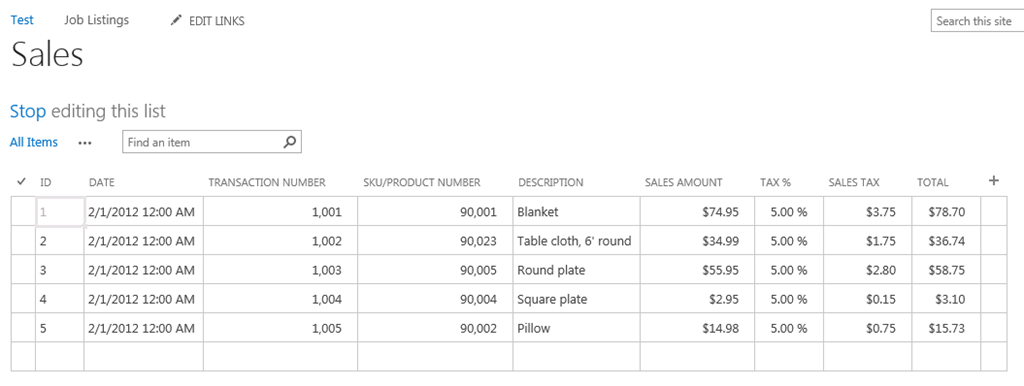Click the empty new-row ID cell at bottom
Image resolution: width=1024 pixels, height=386 pixels.
(59, 357)
